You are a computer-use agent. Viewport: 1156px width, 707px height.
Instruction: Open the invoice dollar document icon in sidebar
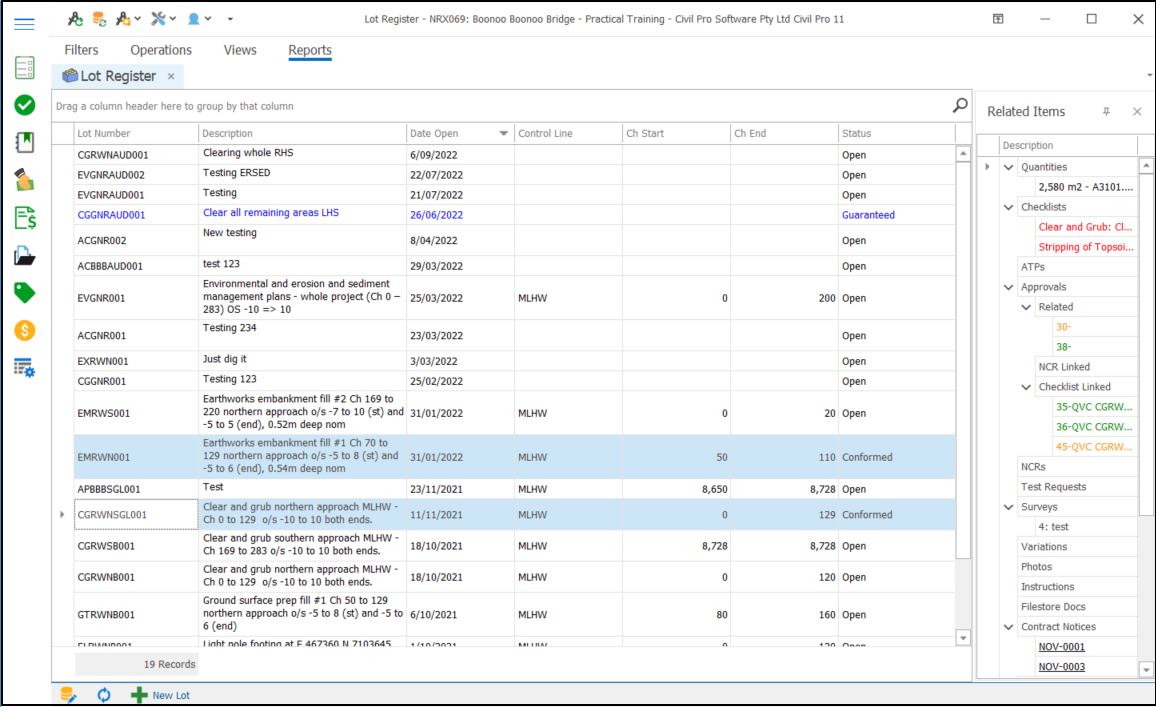(25, 217)
